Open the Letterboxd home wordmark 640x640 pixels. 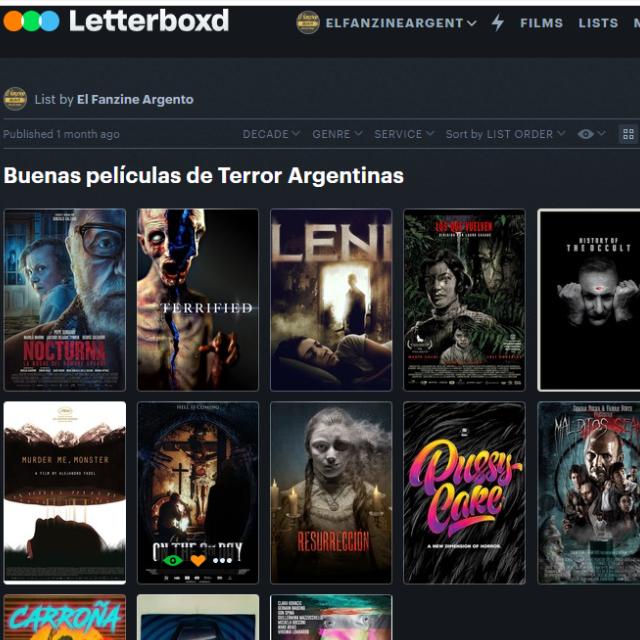click(149, 21)
